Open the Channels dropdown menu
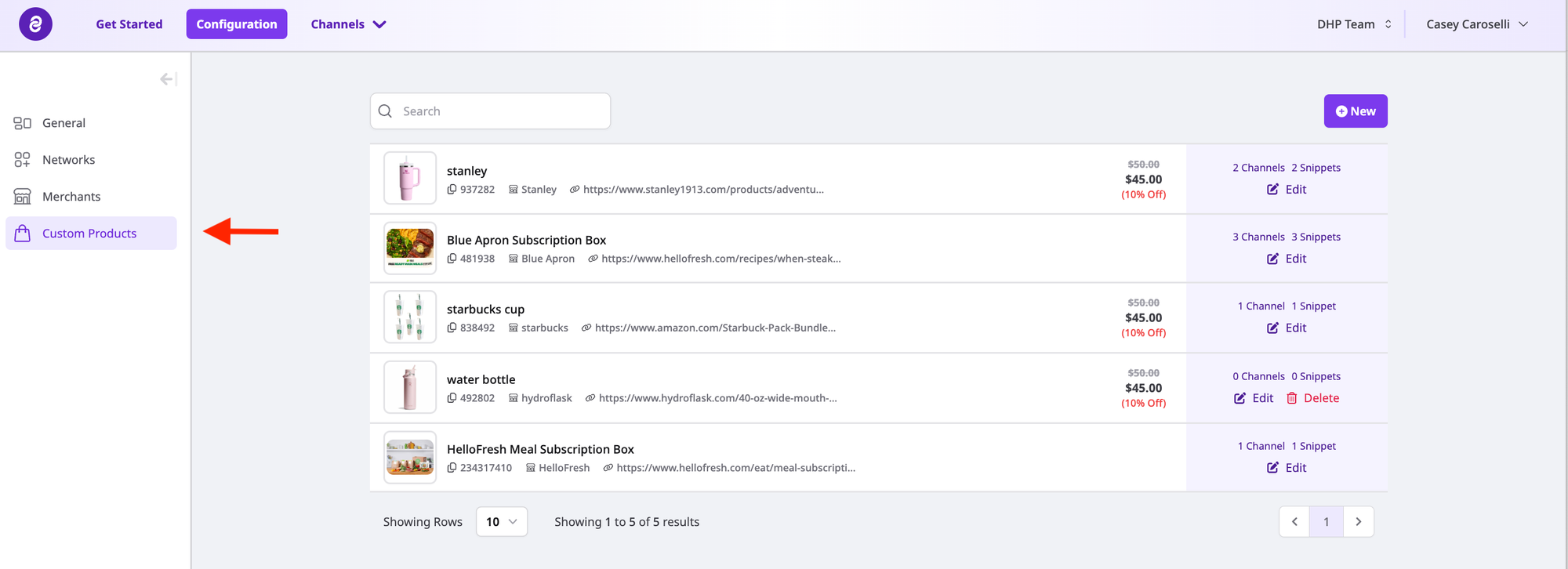Image resolution: width=1568 pixels, height=569 pixels. point(348,24)
